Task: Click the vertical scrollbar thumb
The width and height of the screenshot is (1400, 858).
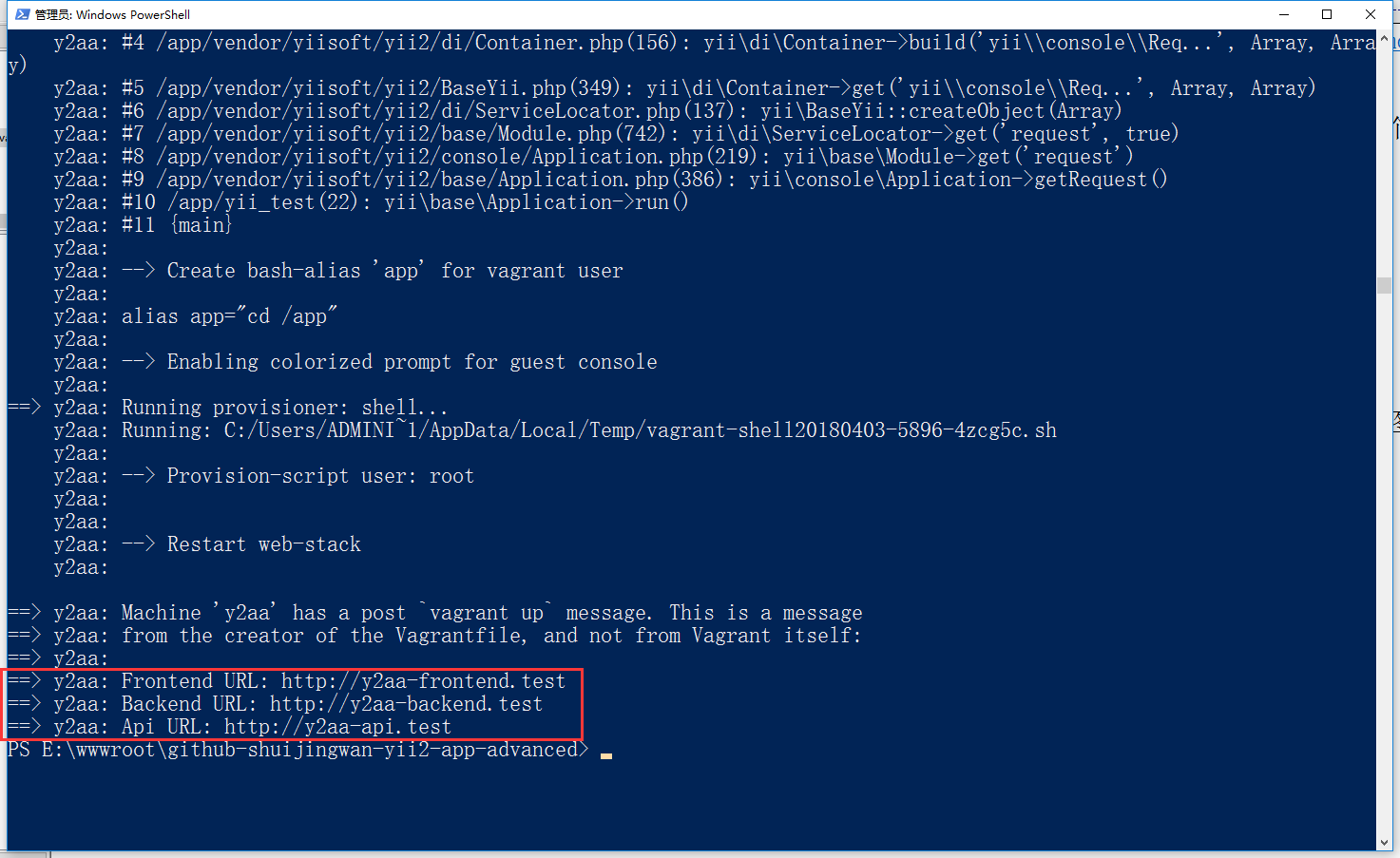Action: pyautogui.click(x=1384, y=286)
